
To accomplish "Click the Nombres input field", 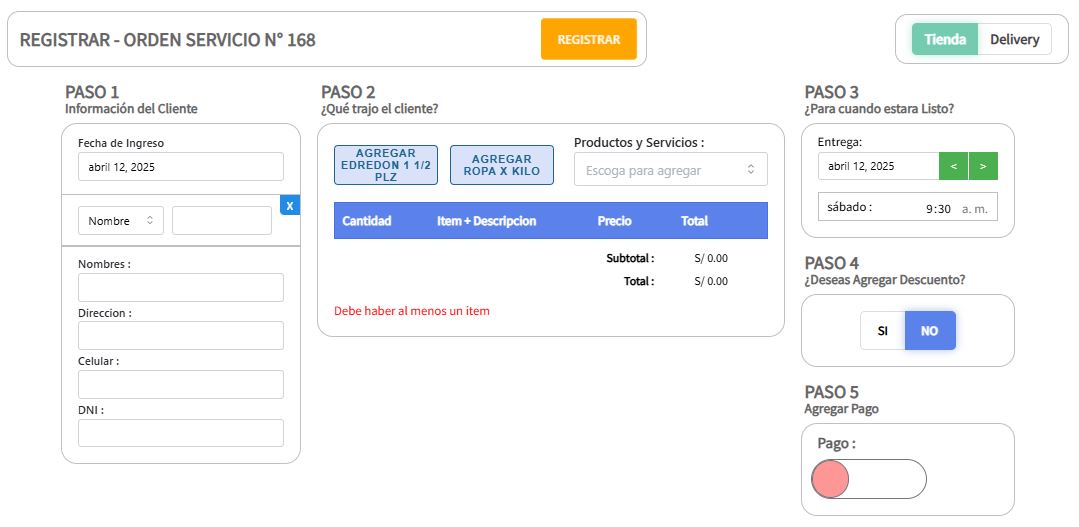I will pos(181,288).
